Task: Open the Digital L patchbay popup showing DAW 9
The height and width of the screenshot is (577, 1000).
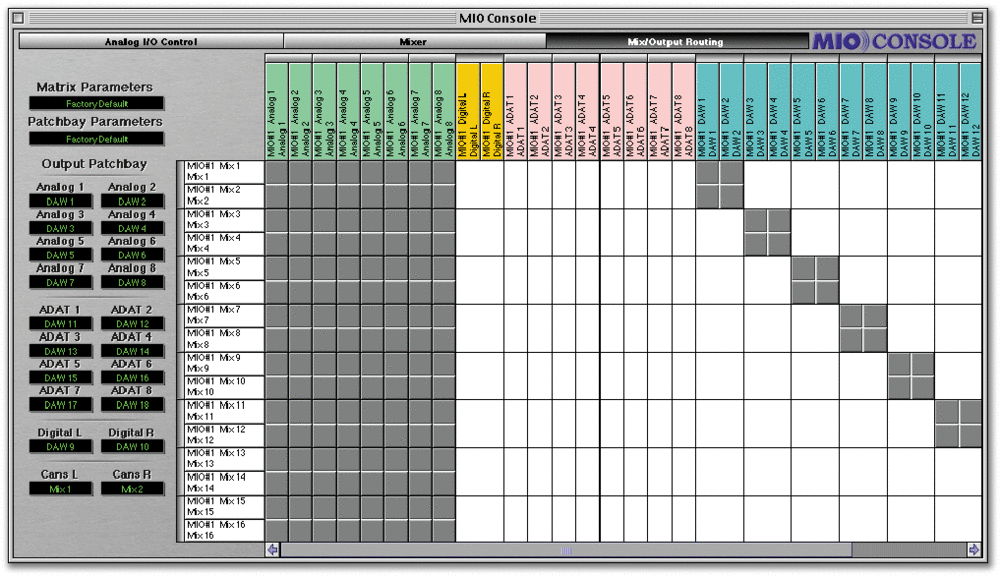Action: [x=61, y=447]
